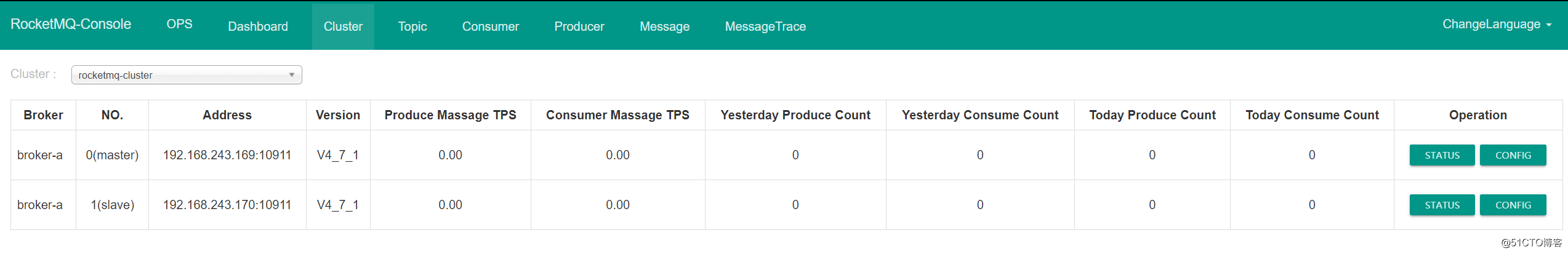
Task: Open the Message tab
Action: [665, 26]
